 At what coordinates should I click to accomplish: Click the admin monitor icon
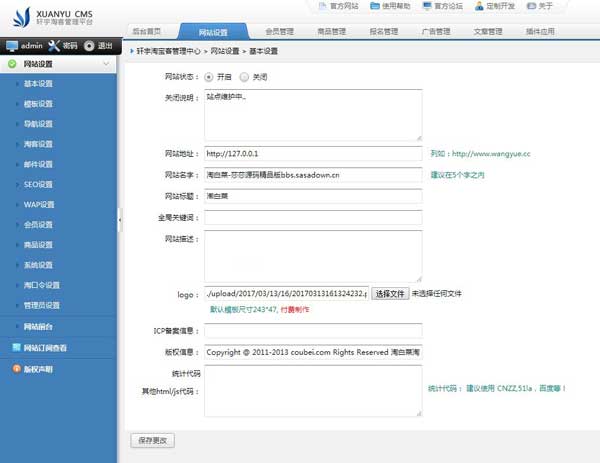pyautogui.click(x=13, y=46)
